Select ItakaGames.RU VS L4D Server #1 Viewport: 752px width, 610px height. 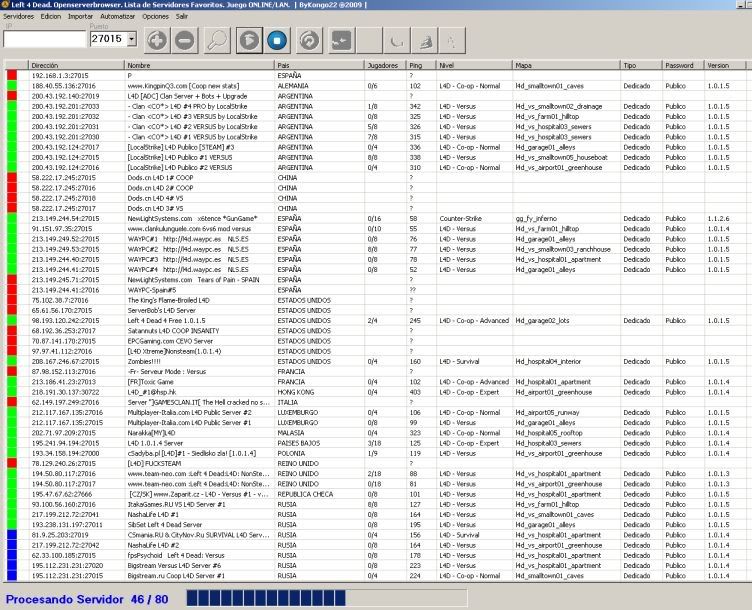[x=376, y=504]
